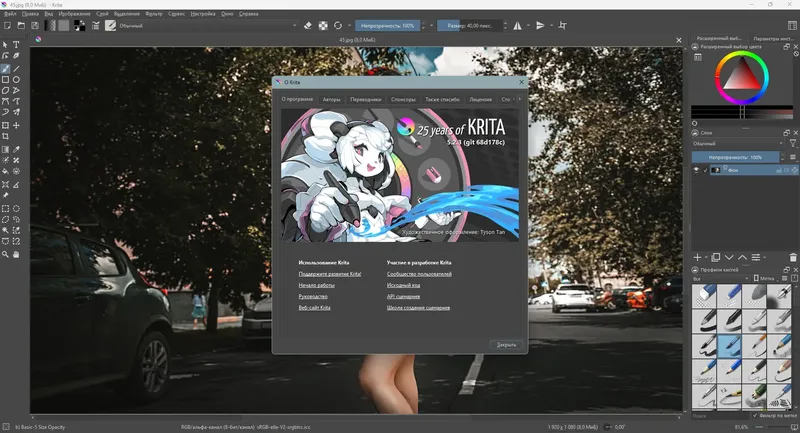800x433 pixels.
Task: Click the save document floppy icon
Action: click(35, 26)
